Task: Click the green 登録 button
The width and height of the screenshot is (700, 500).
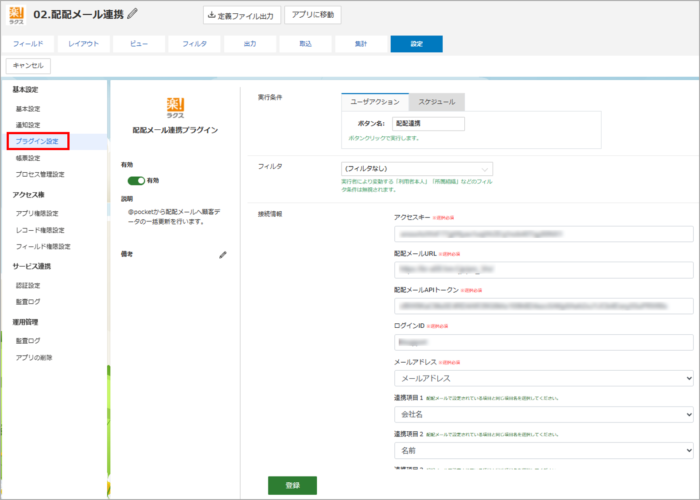Action: [x=292, y=485]
